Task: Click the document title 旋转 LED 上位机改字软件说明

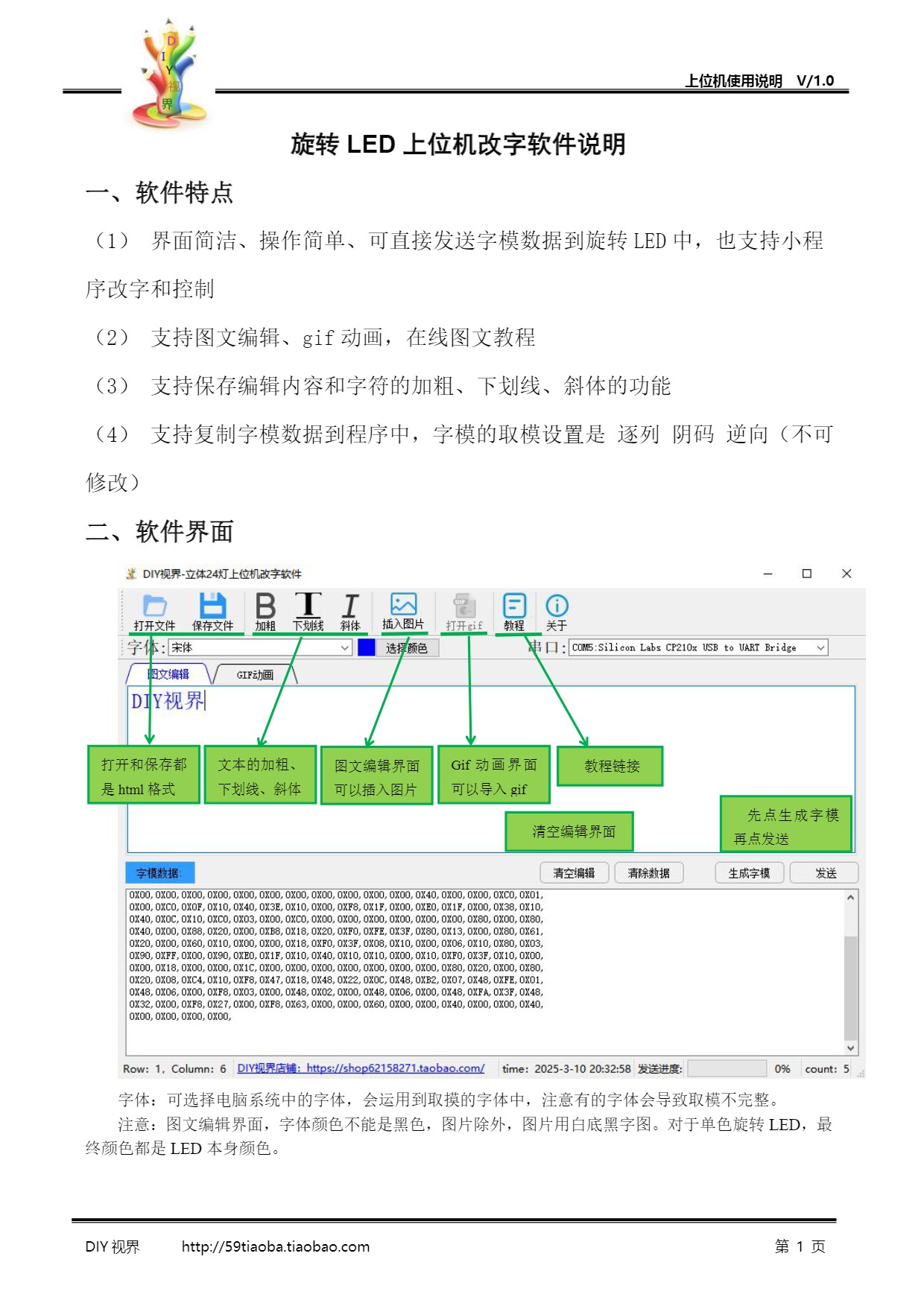Action: 458,144
